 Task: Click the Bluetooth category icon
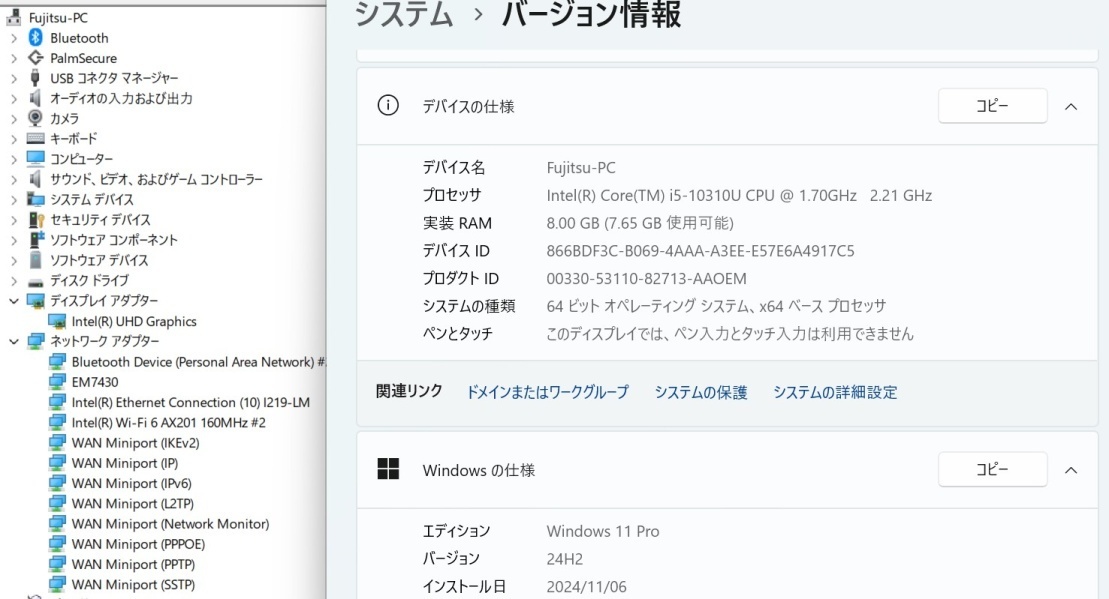pos(35,37)
